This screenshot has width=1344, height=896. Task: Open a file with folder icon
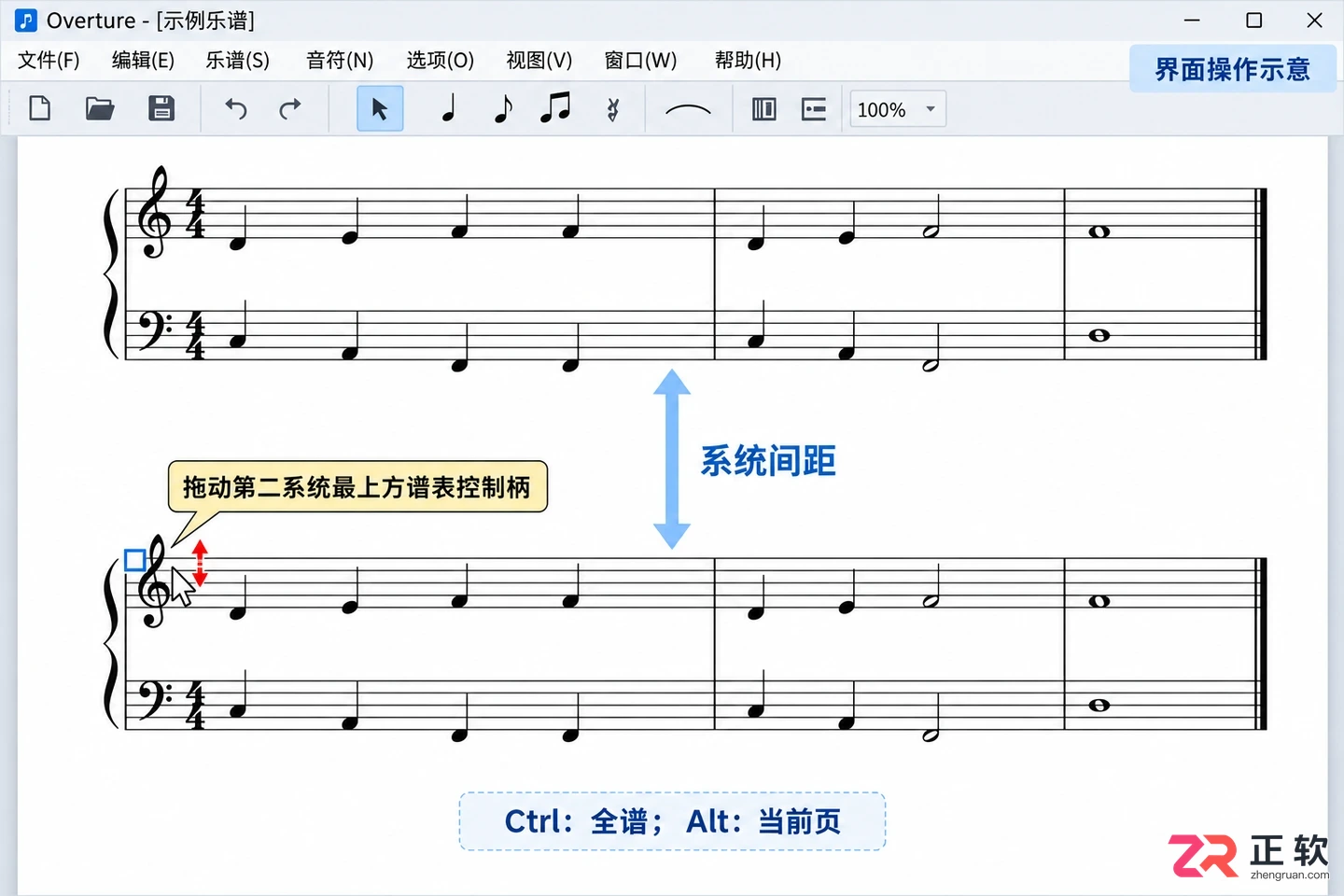pos(100,109)
